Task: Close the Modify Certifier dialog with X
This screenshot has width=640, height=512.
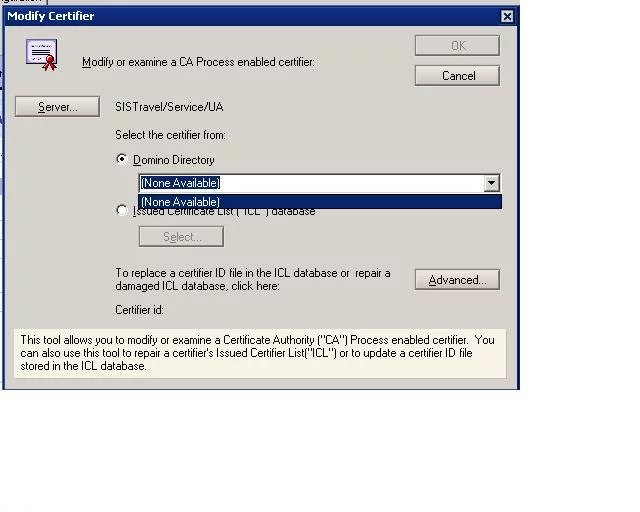Action: [x=507, y=16]
